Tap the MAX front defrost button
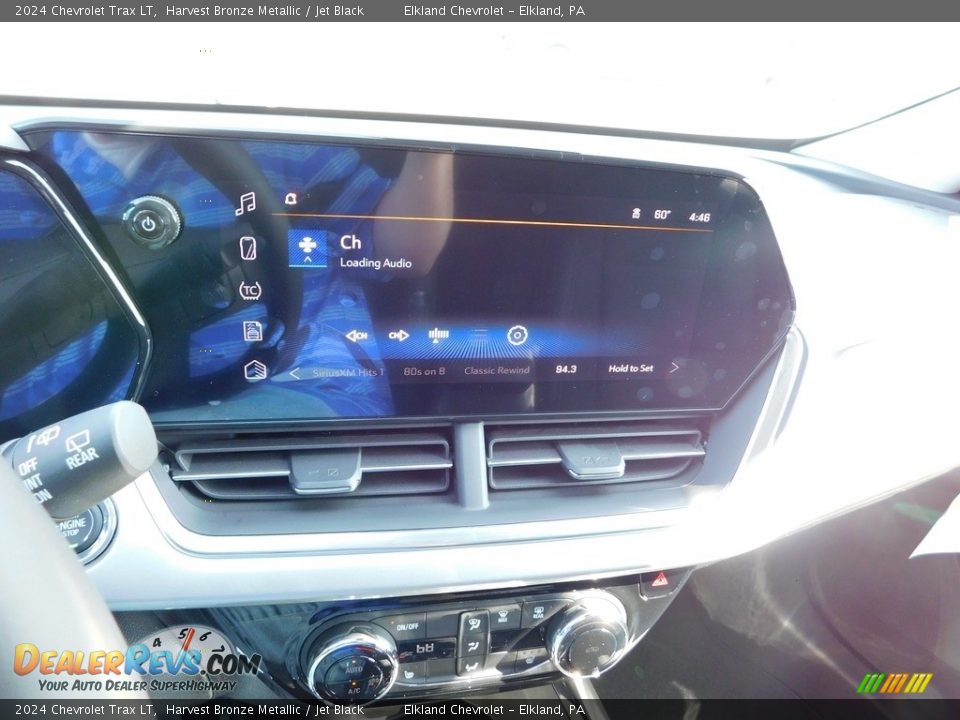The image size is (960, 720). tap(502, 616)
